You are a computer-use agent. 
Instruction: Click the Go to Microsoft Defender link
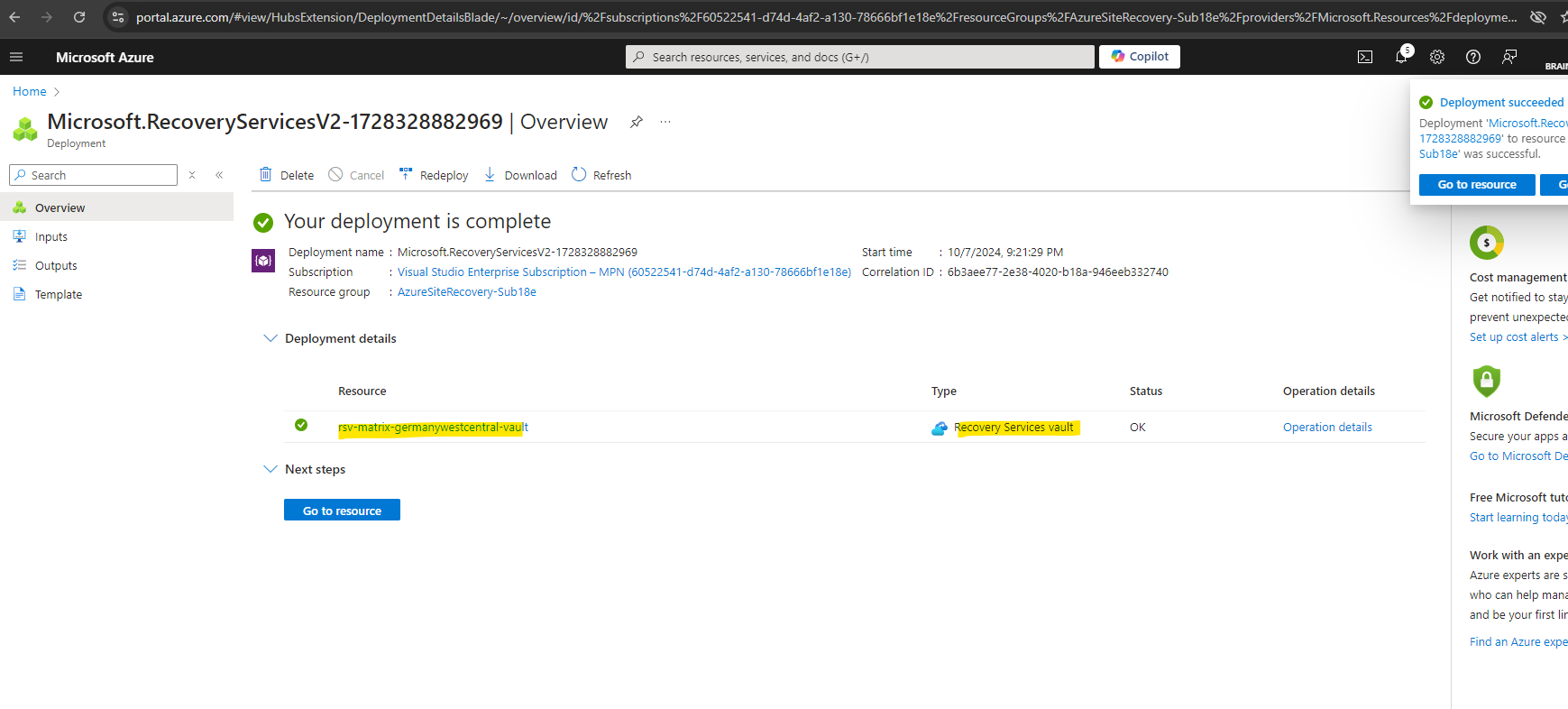click(x=1518, y=456)
